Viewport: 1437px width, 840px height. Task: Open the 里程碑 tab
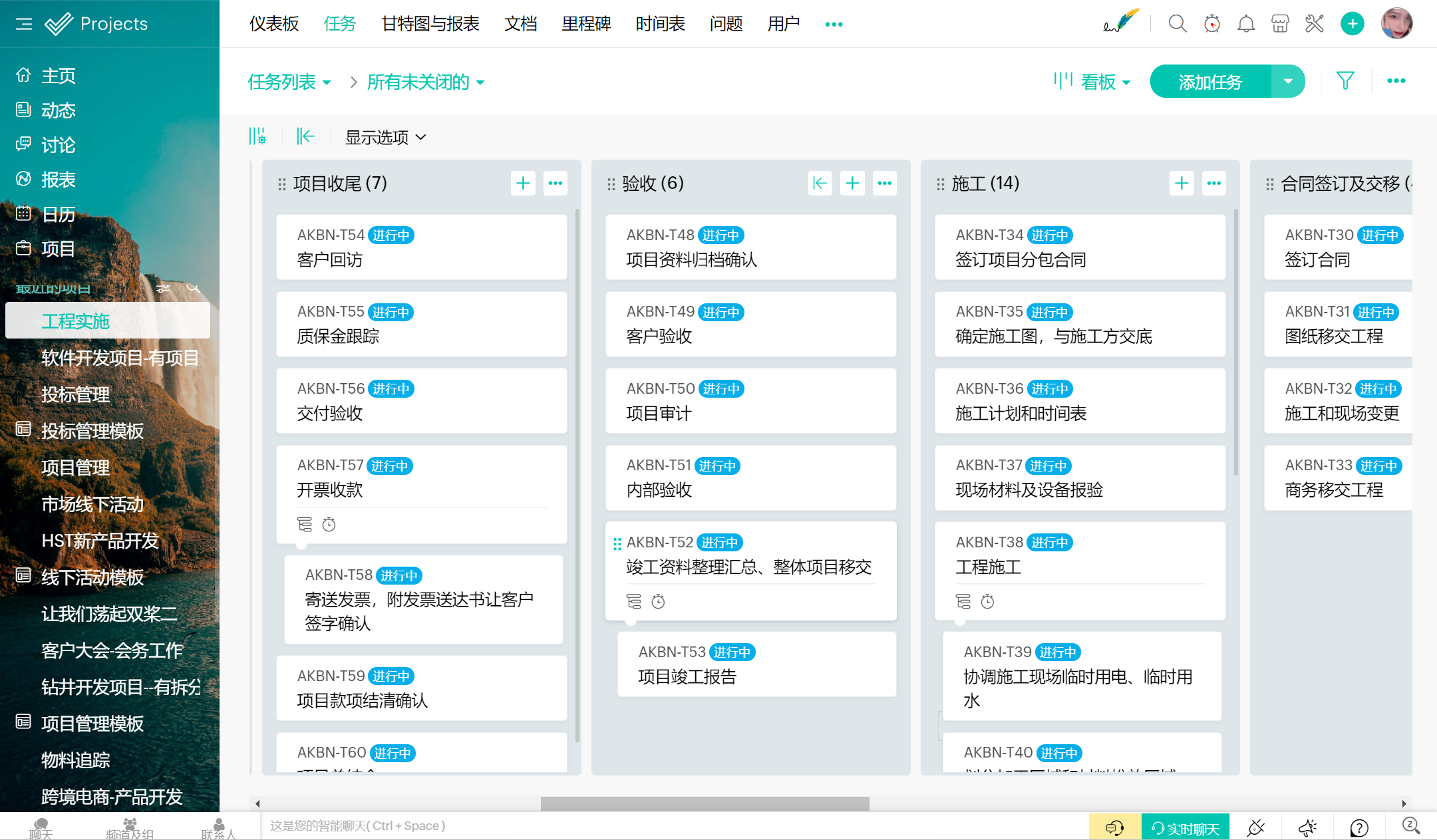tap(585, 24)
